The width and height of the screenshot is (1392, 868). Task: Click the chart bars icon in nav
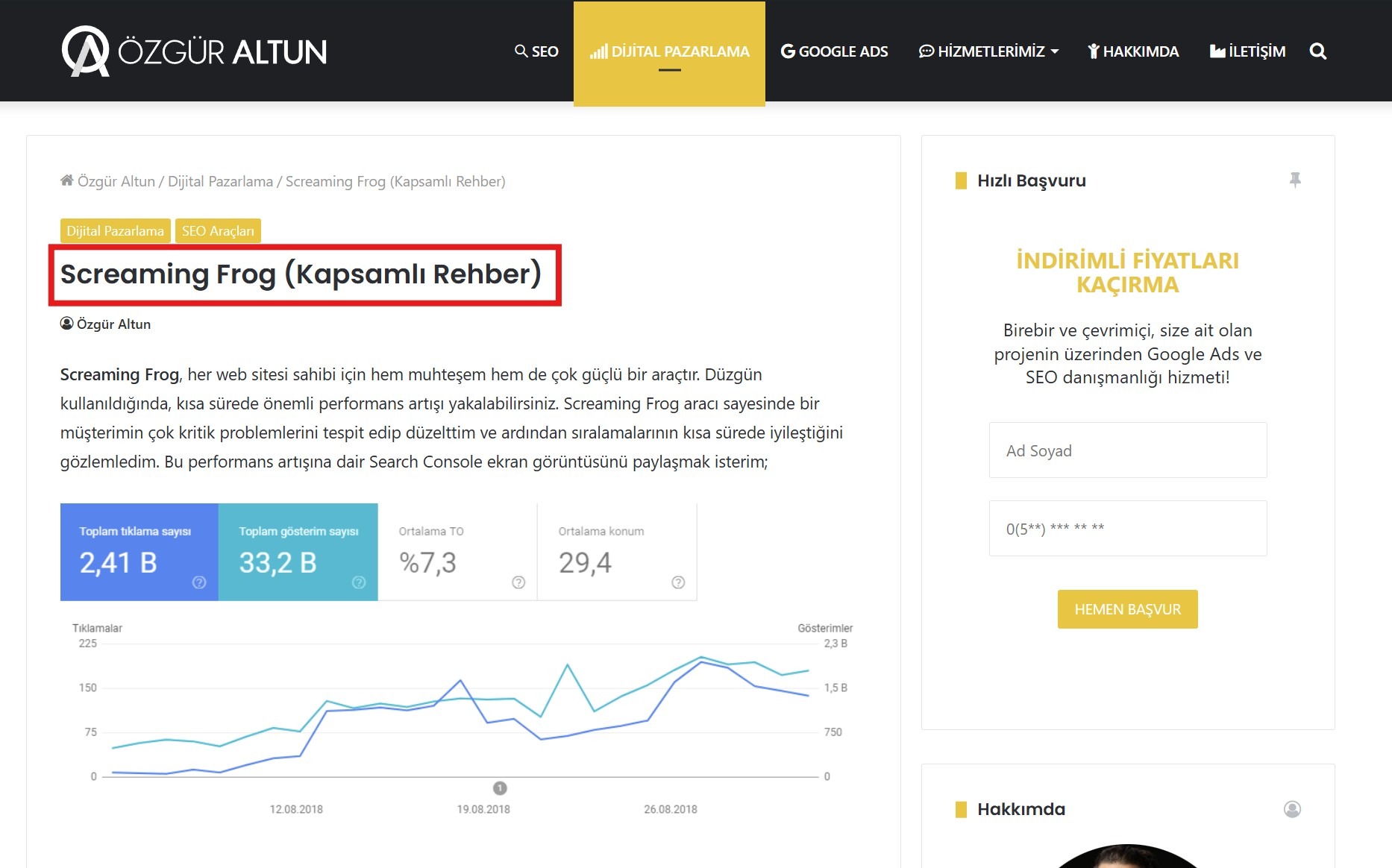click(x=599, y=51)
